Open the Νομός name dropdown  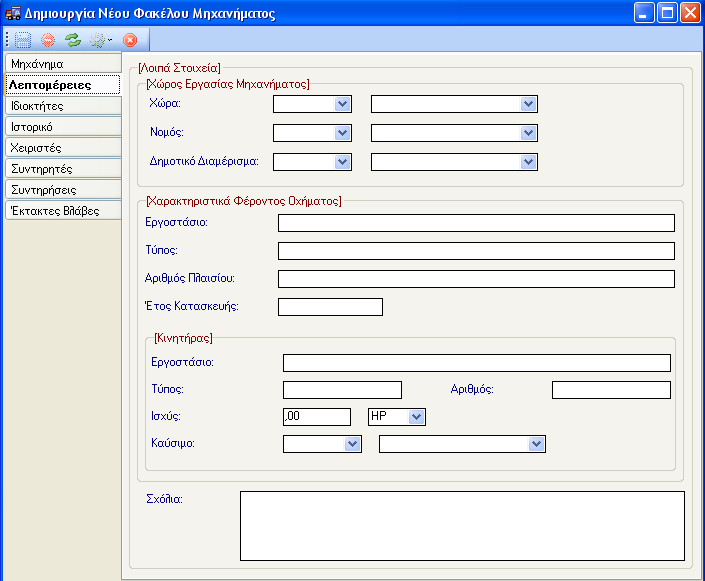(528, 133)
